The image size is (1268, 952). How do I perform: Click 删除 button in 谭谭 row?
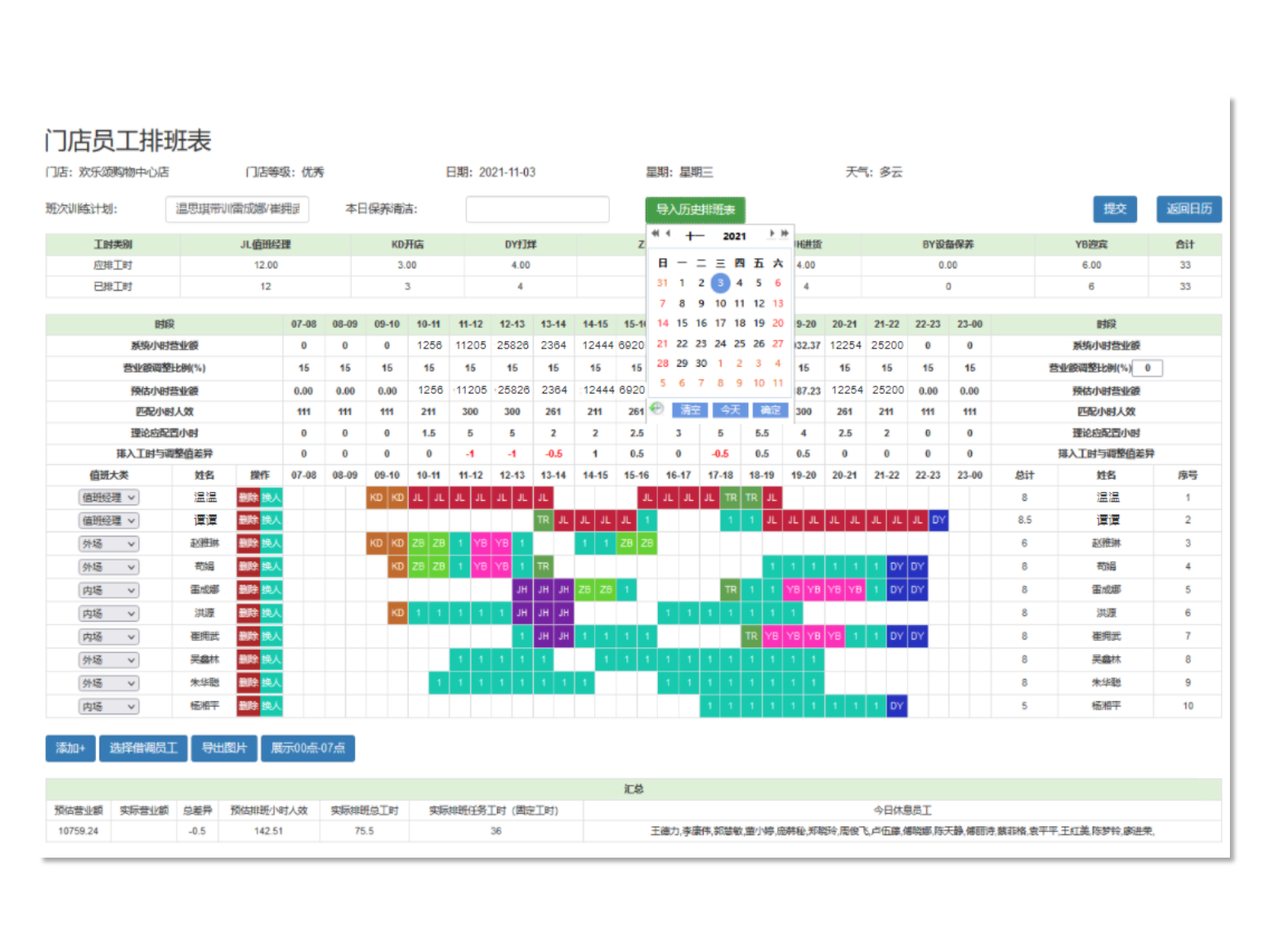click(x=248, y=521)
